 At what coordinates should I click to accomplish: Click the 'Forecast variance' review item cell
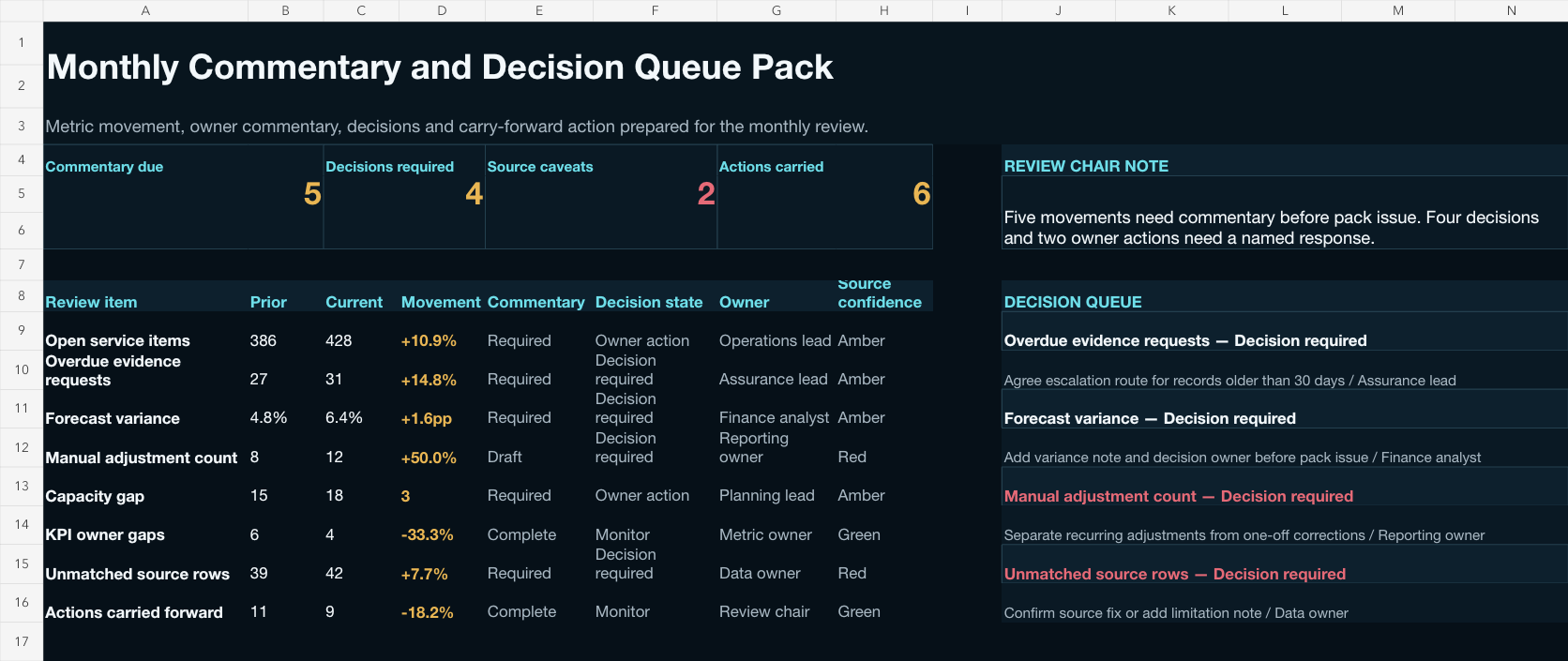pyautogui.click(x=113, y=418)
